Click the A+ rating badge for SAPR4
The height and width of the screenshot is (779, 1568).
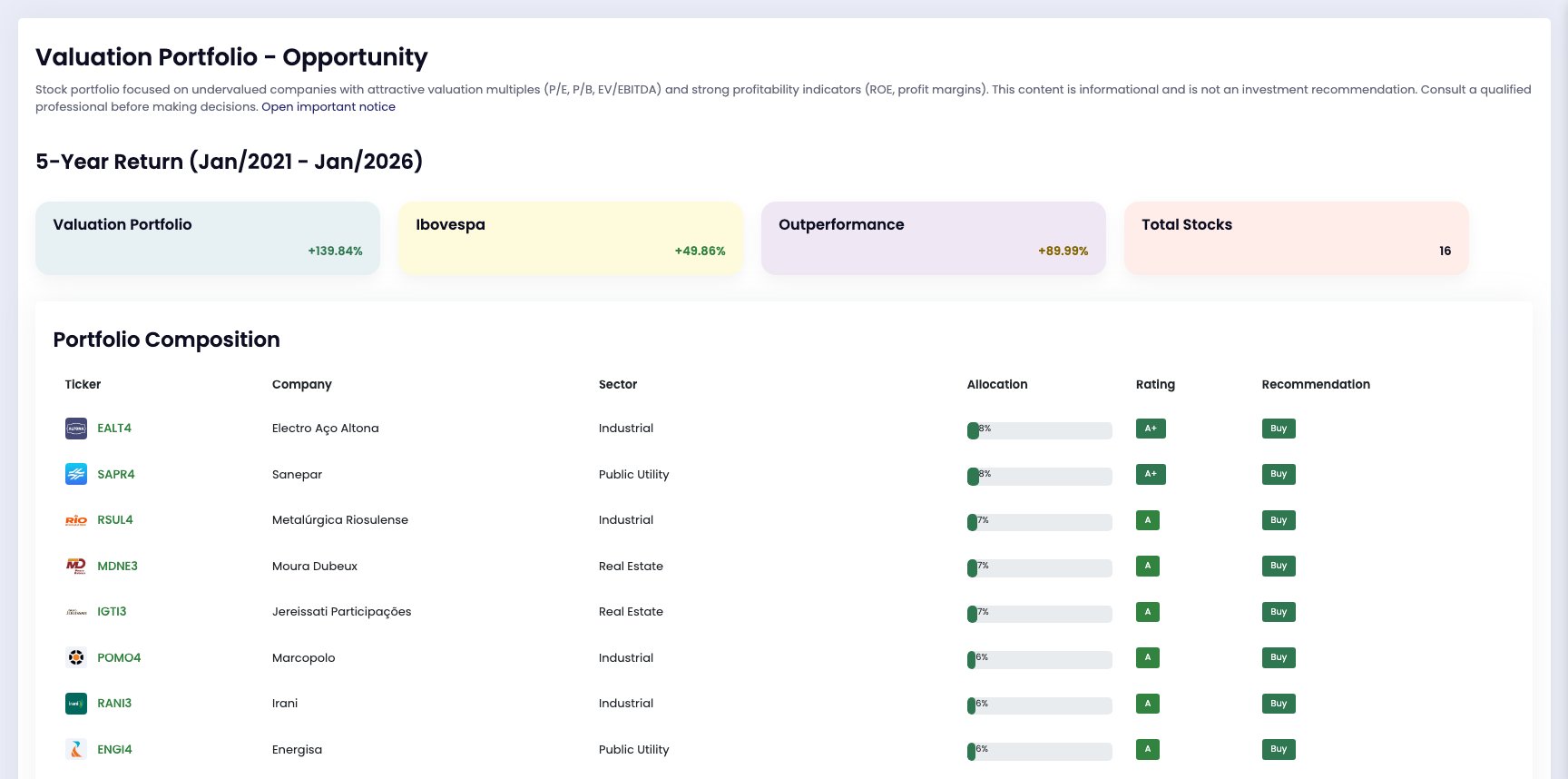click(x=1151, y=474)
